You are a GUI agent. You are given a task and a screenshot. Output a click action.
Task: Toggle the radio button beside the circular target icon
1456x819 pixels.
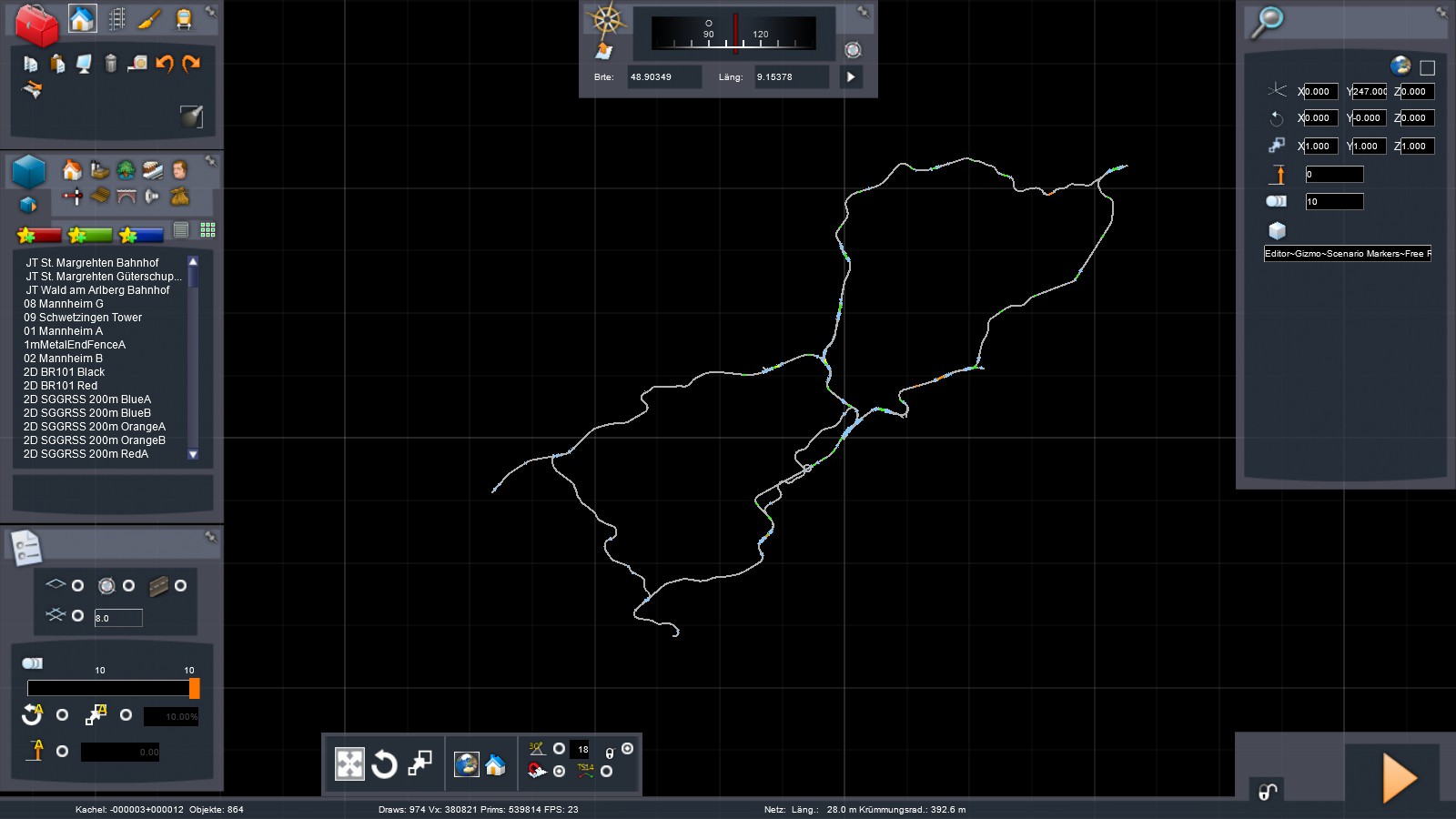click(128, 586)
